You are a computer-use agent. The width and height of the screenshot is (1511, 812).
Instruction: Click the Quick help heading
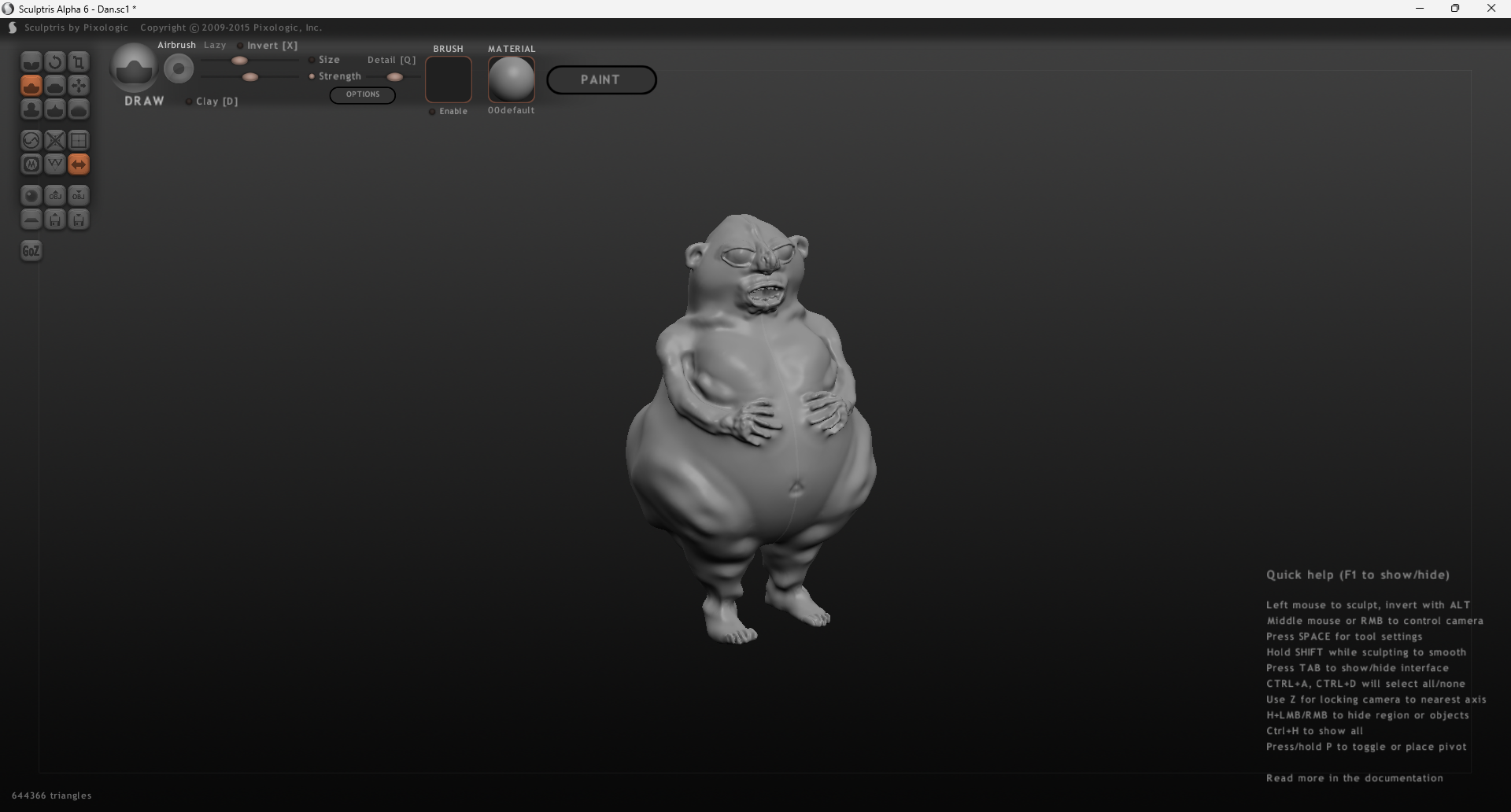[x=1358, y=575]
